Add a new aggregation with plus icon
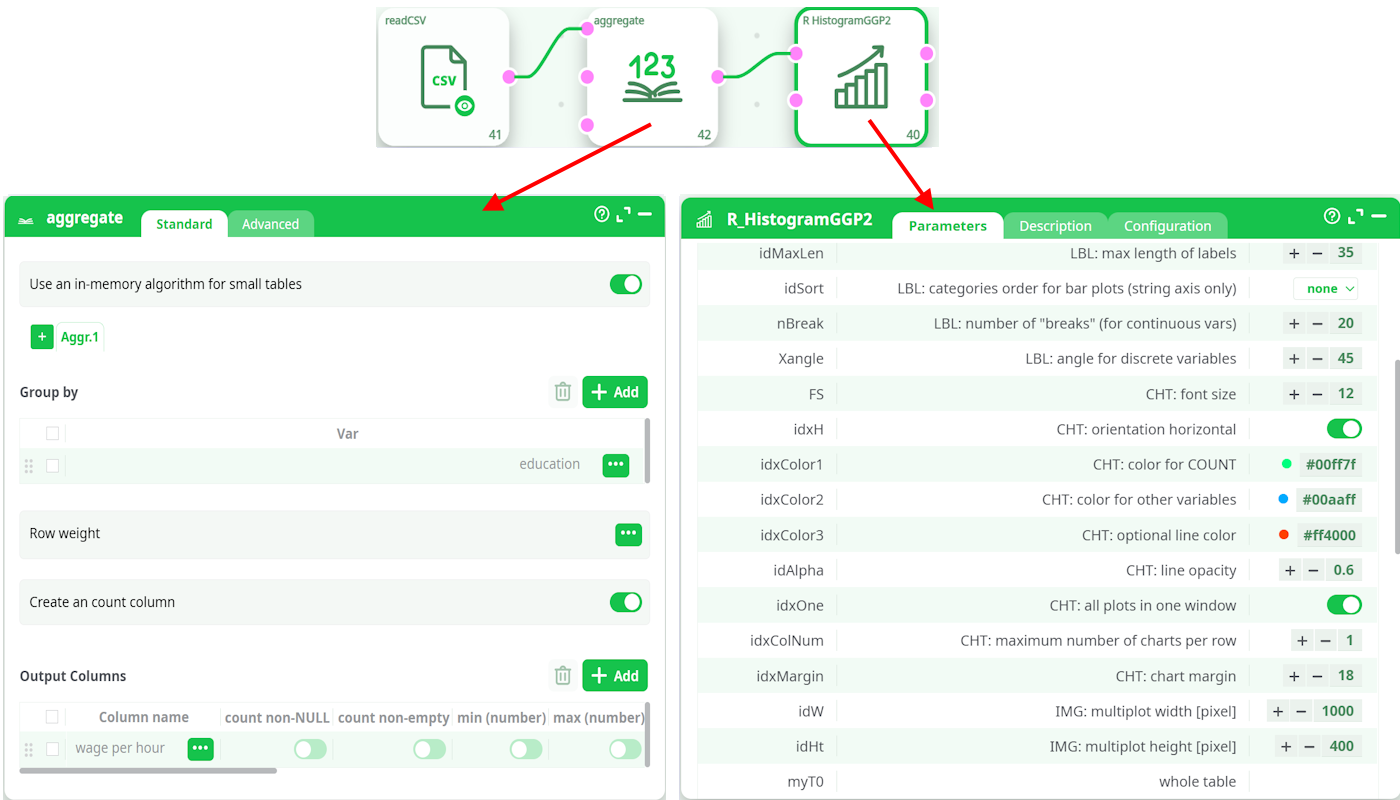This screenshot has height=800, width=1400. pos(42,337)
